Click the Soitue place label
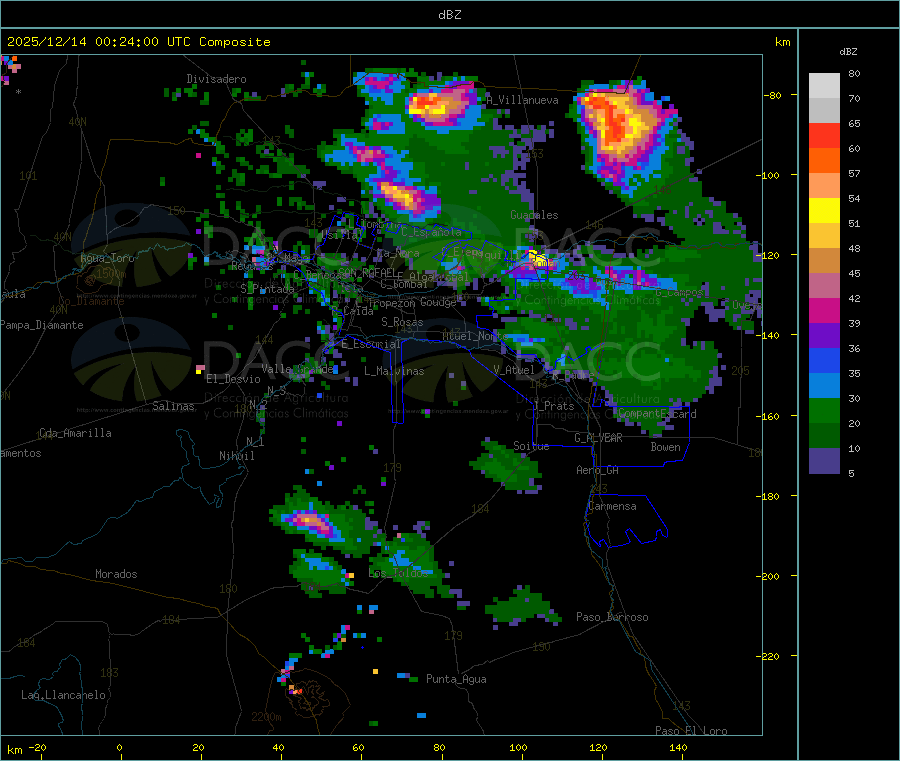 tap(531, 446)
